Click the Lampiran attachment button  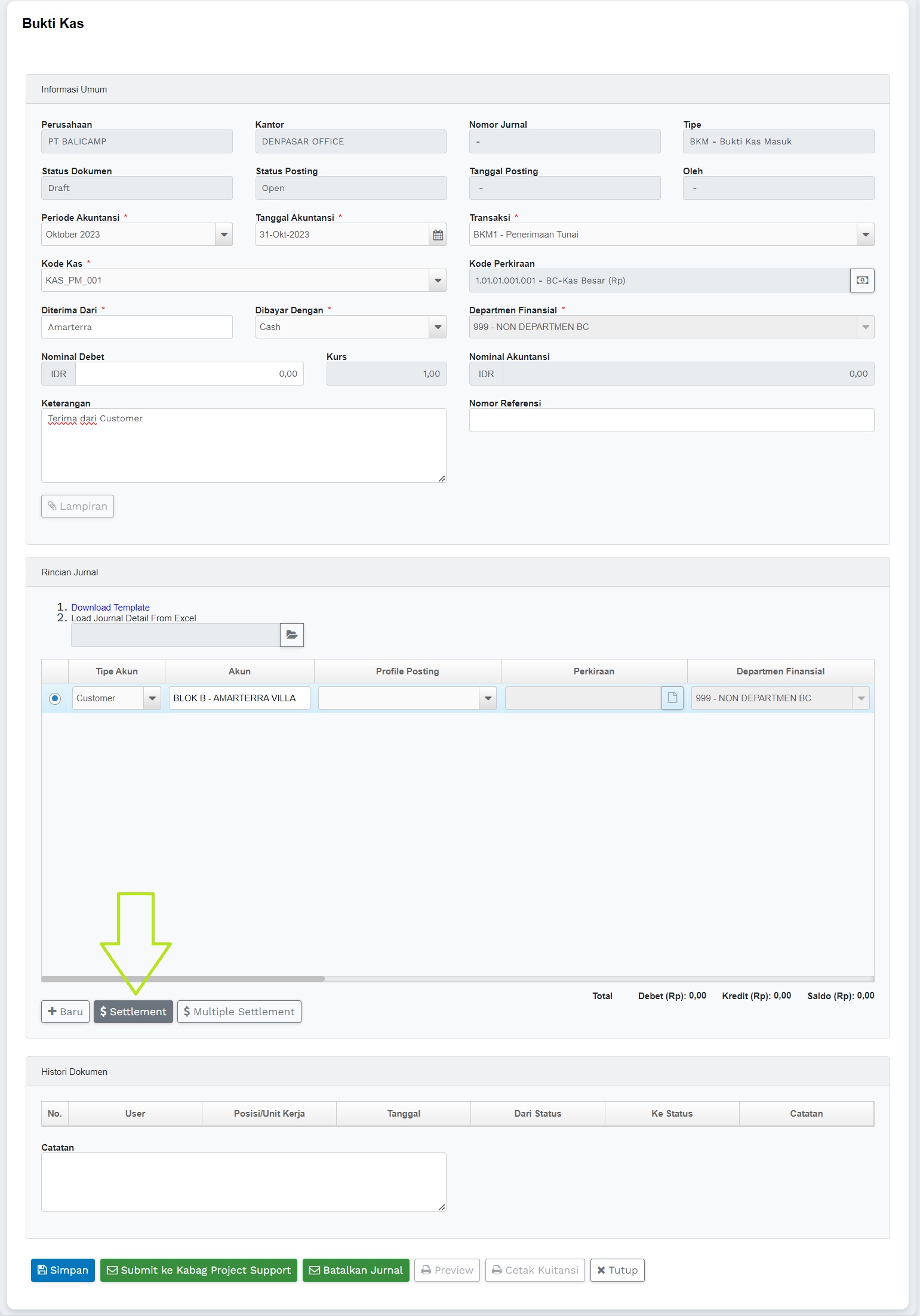pyautogui.click(x=78, y=506)
